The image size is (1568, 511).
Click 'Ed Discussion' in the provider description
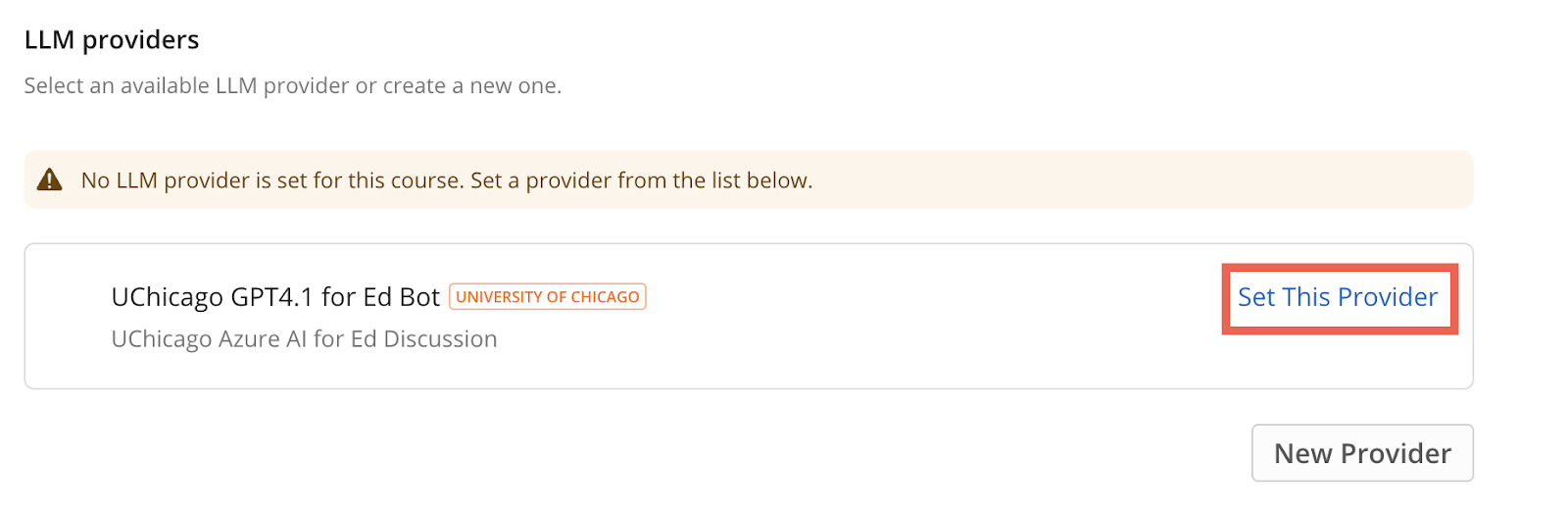(x=423, y=339)
